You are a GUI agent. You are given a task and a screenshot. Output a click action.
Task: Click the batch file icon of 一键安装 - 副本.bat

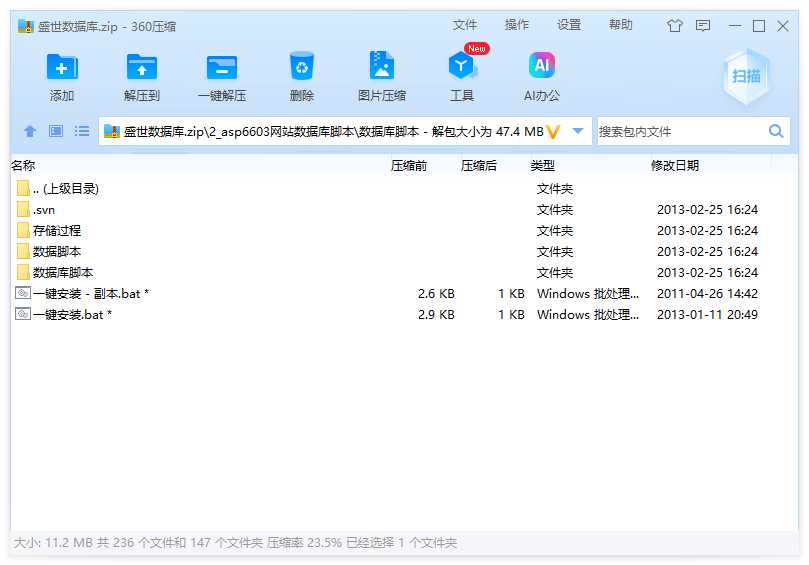[x=23, y=293]
